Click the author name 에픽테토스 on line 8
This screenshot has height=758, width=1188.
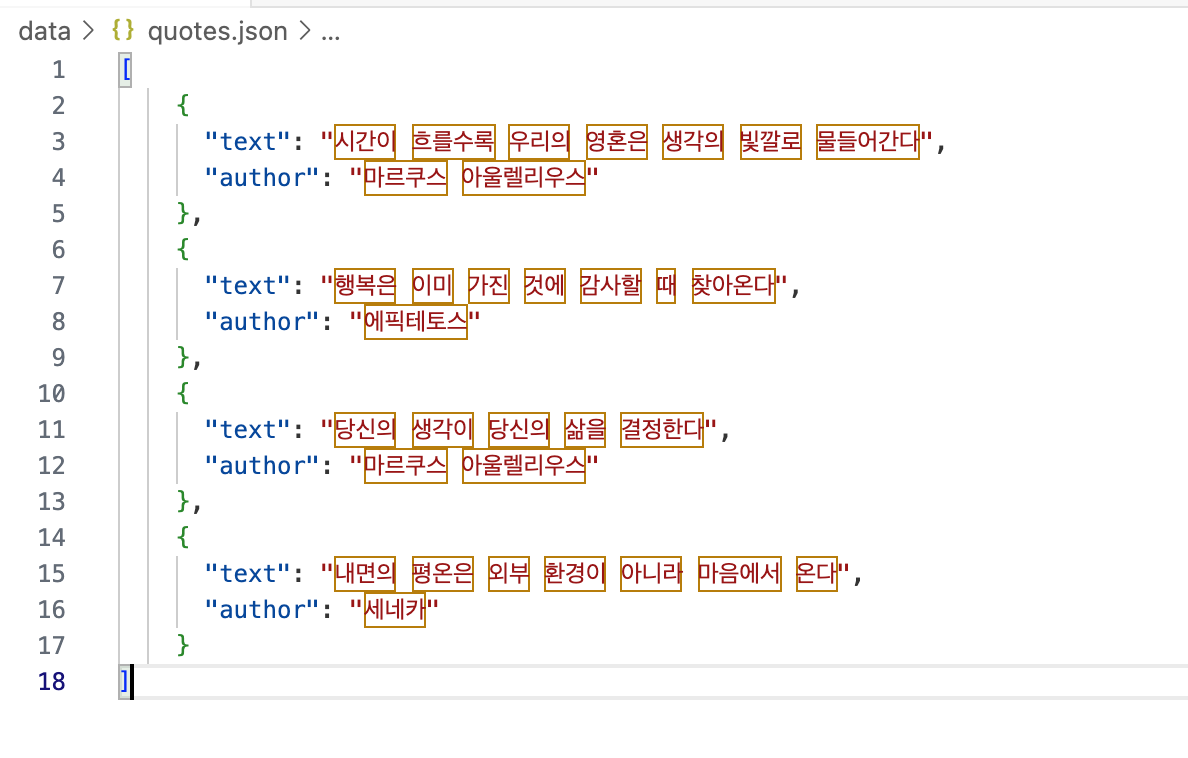[416, 322]
